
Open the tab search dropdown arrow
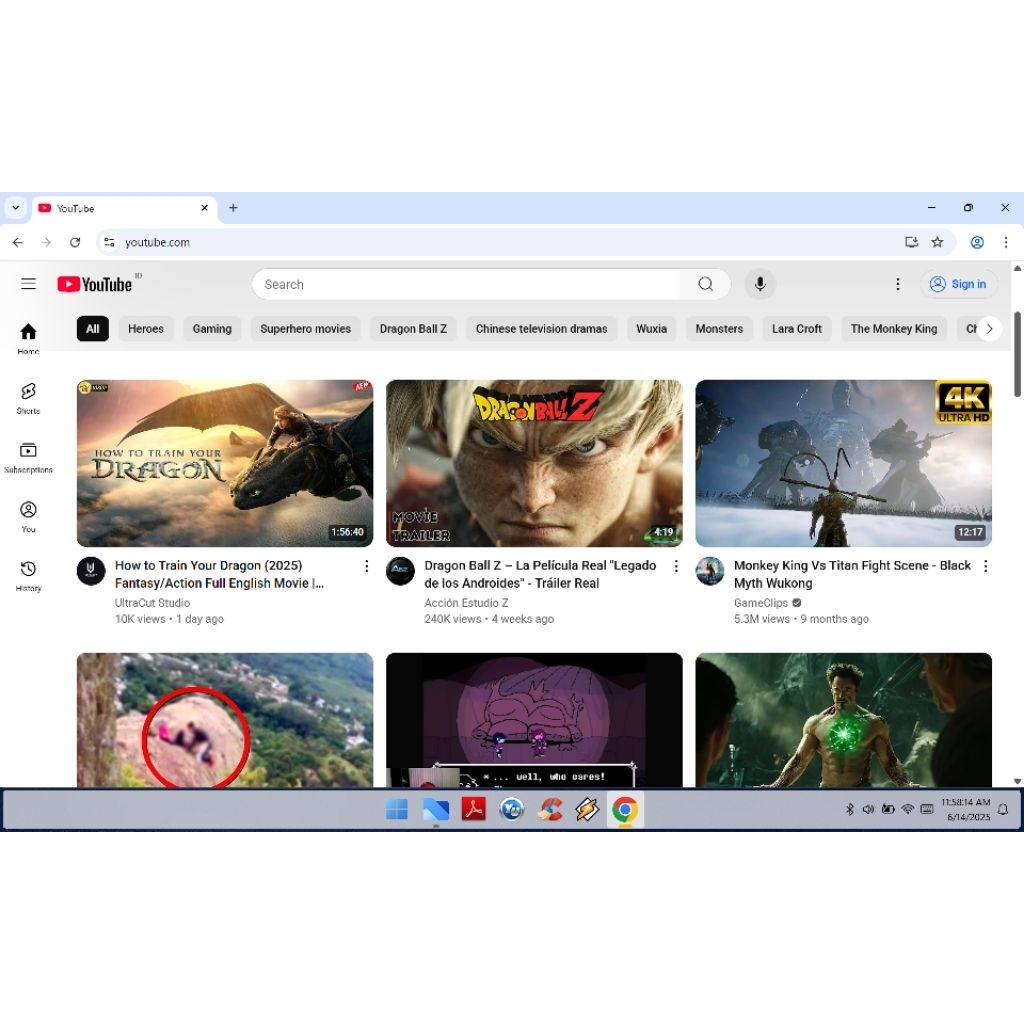coord(16,208)
